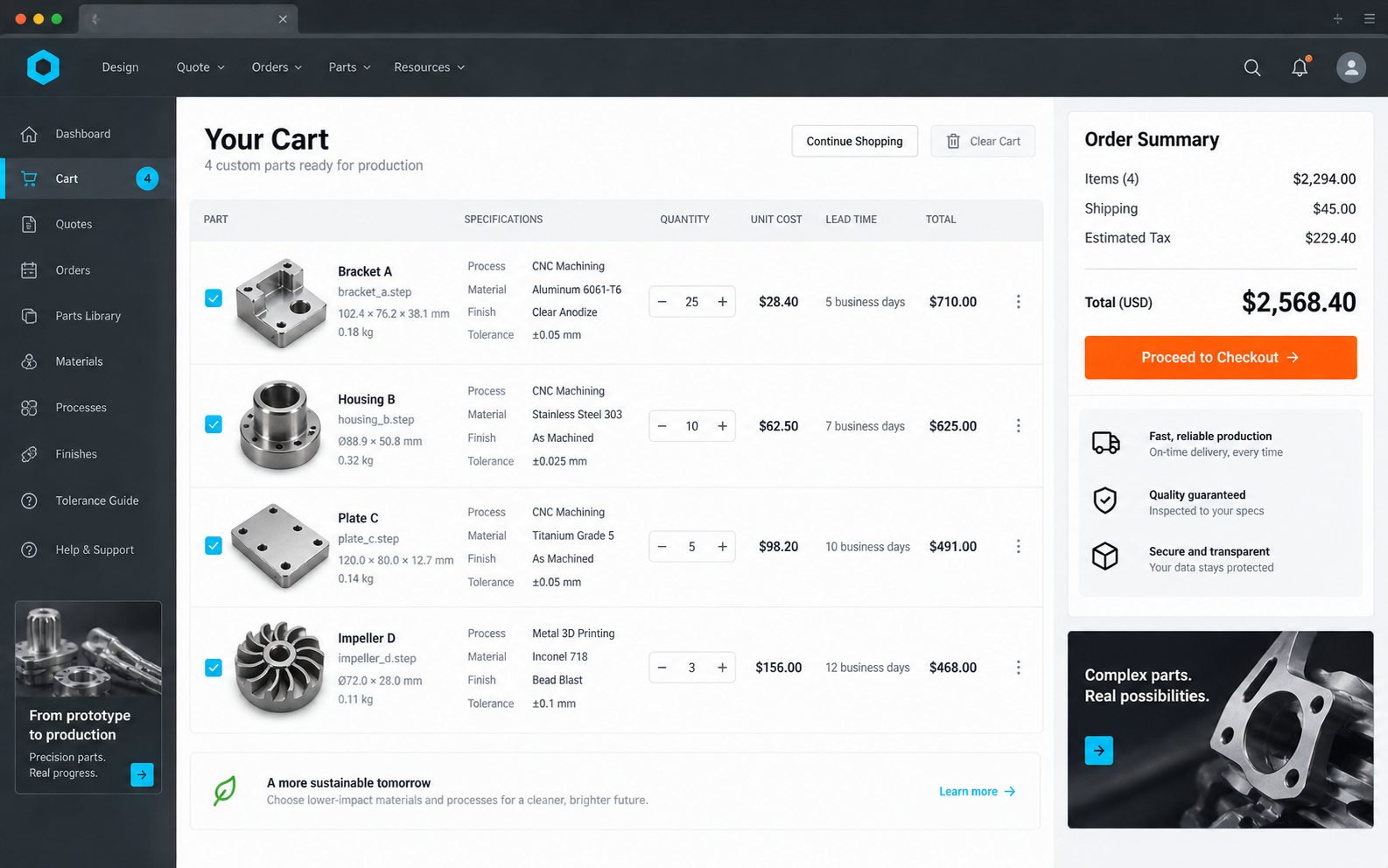1388x868 pixels.
Task: Follow the Learn more link
Action: click(977, 791)
